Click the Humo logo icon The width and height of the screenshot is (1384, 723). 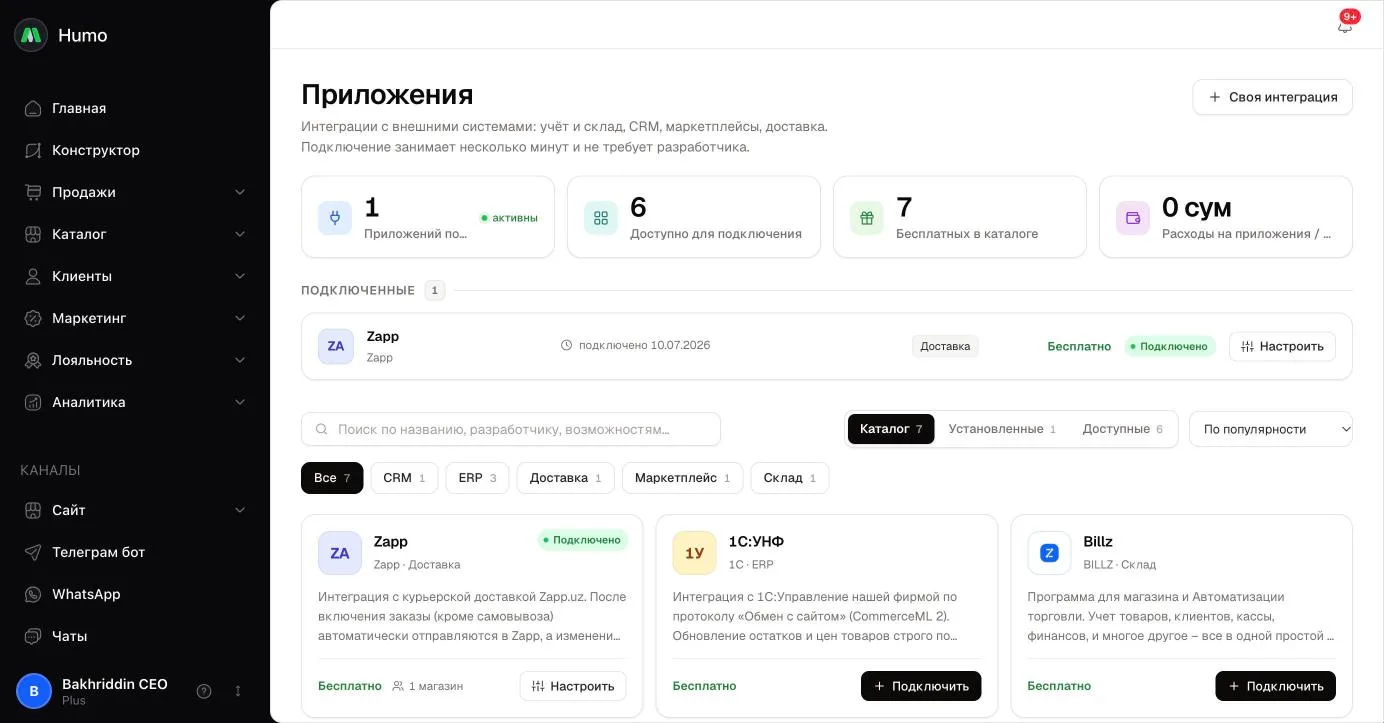pyautogui.click(x=31, y=35)
